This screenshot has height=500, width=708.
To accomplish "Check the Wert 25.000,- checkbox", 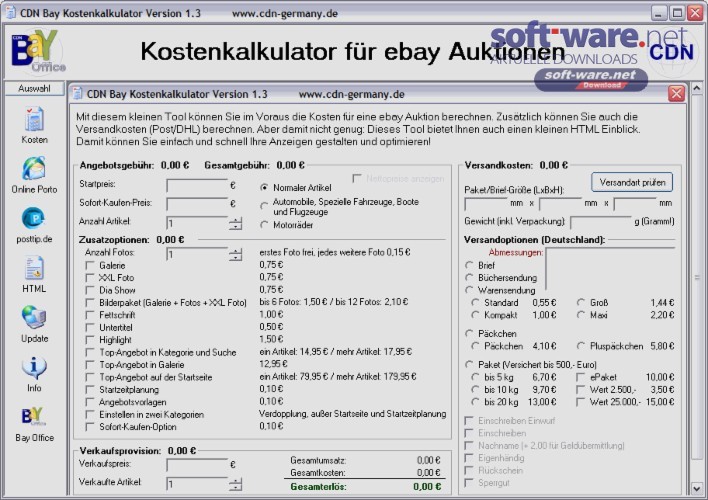I will point(581,402).
